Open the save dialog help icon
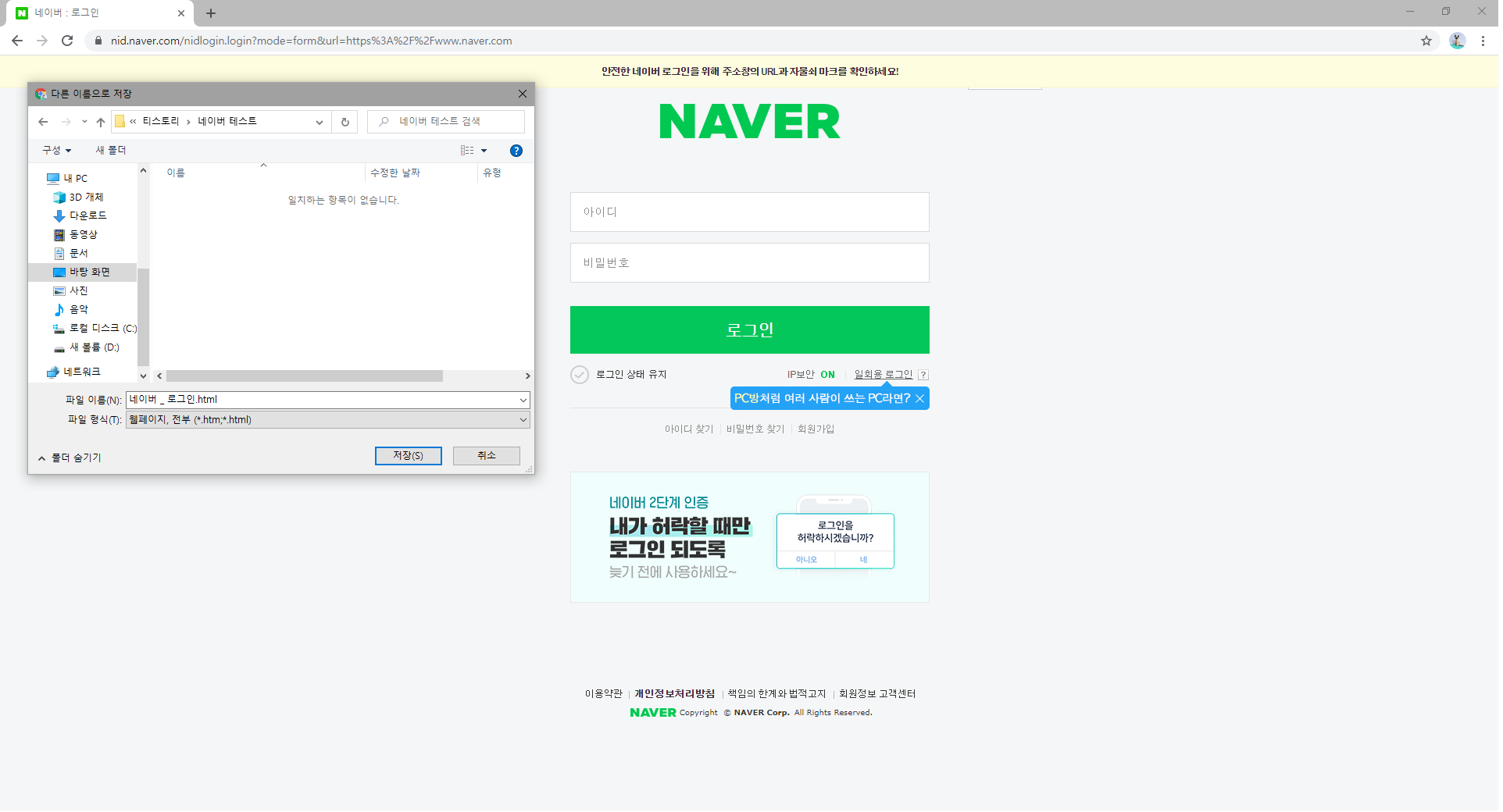This screenshot has height=812, width=1503. pos(516,151)
